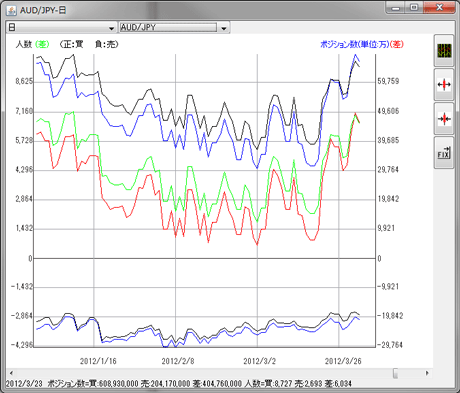
Task: Click the horizontal scrollbar right arrow
Action: (x=427, y=373)
